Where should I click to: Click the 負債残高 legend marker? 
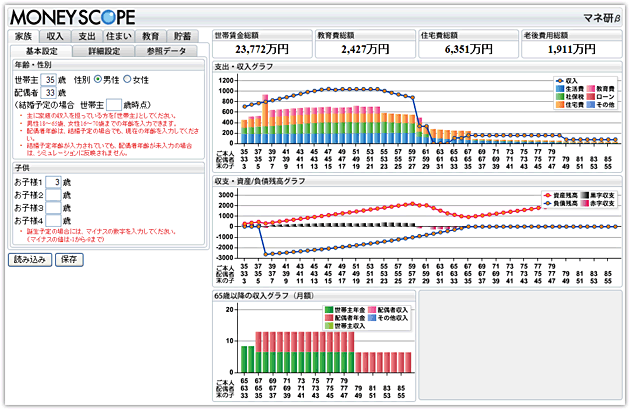click(x=548, y=203)
